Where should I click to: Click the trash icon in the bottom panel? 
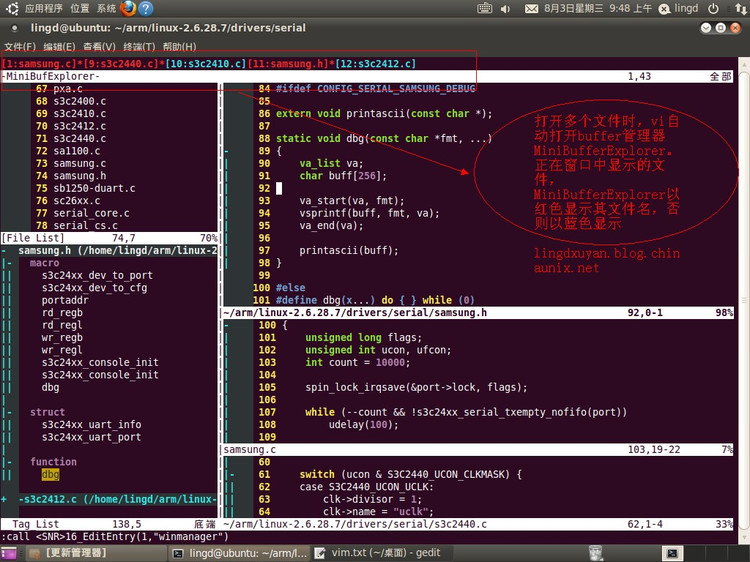click(x=596, y=553)
